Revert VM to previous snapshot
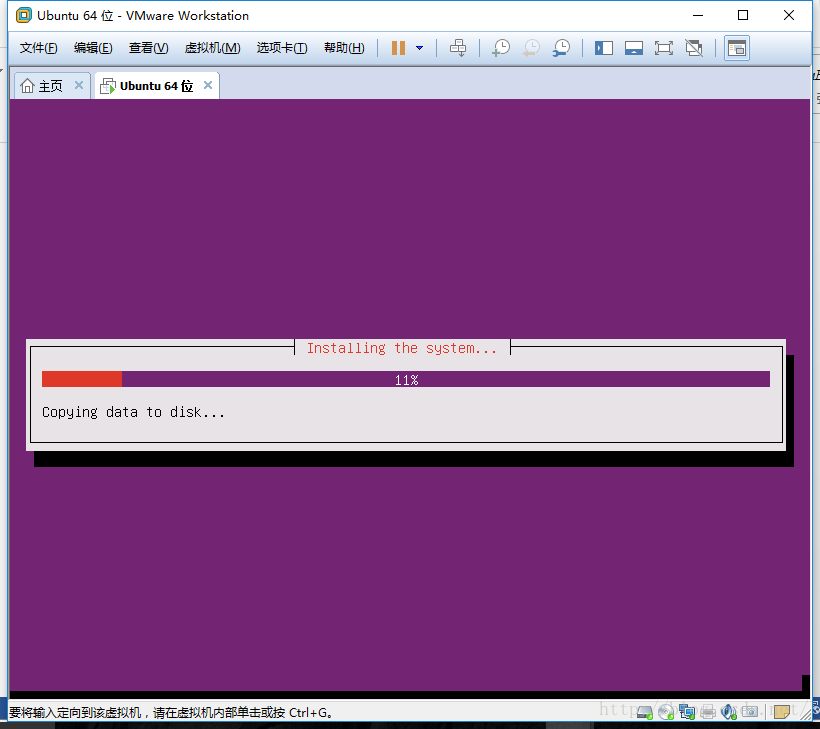Viewport: 820px width, 729px height. 531,48
